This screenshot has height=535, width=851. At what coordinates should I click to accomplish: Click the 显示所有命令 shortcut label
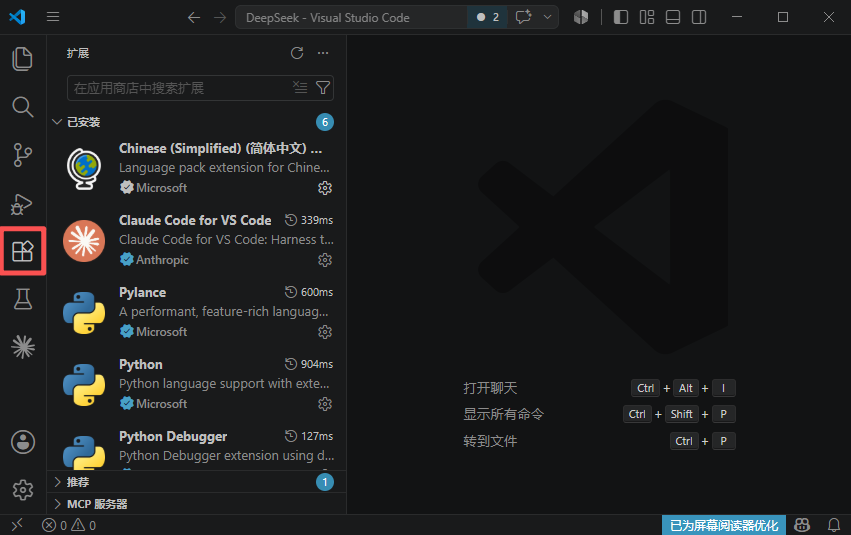coord(503,414)
